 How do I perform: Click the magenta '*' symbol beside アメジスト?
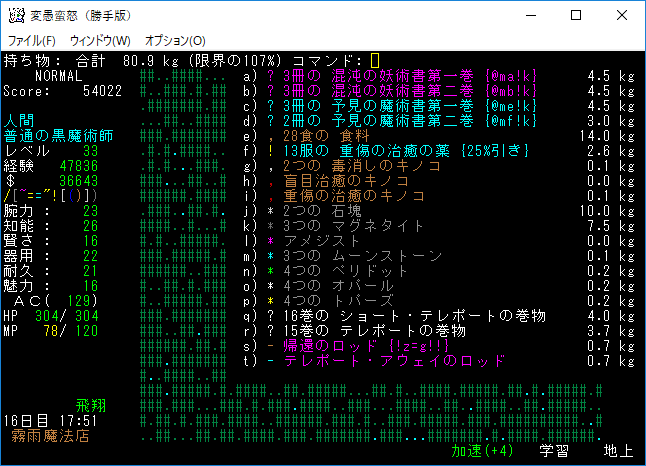tap(270, 241)
